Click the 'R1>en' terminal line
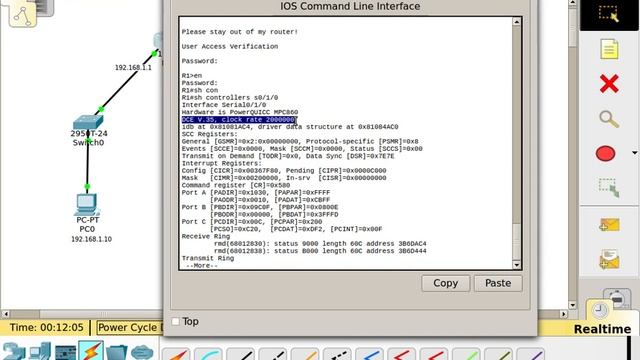This screenshot has width=640, height=360. pyautogui.click(x=192, y=76)
